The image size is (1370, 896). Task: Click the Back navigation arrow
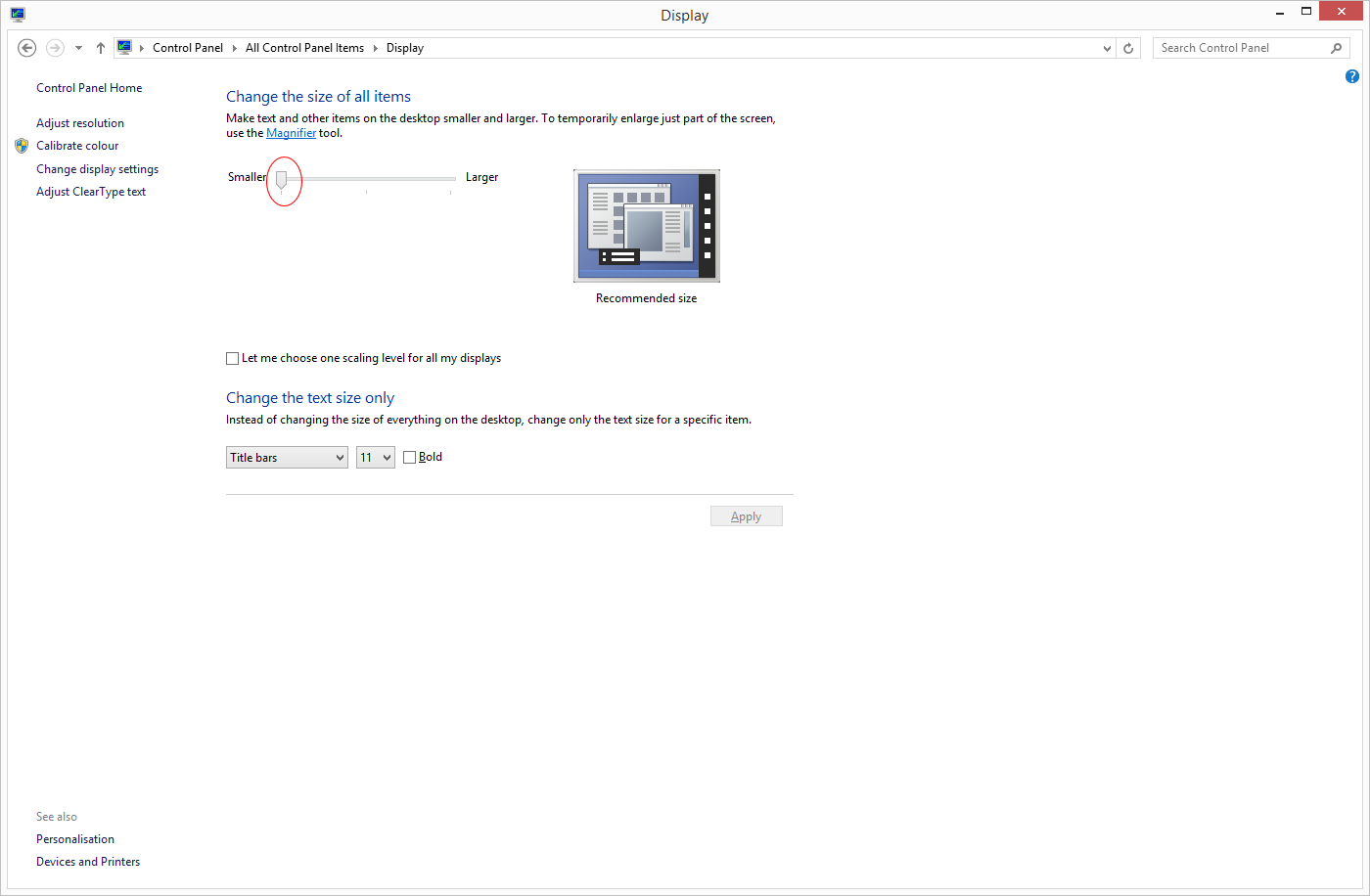pyautogui.click(x=27, y=48)
